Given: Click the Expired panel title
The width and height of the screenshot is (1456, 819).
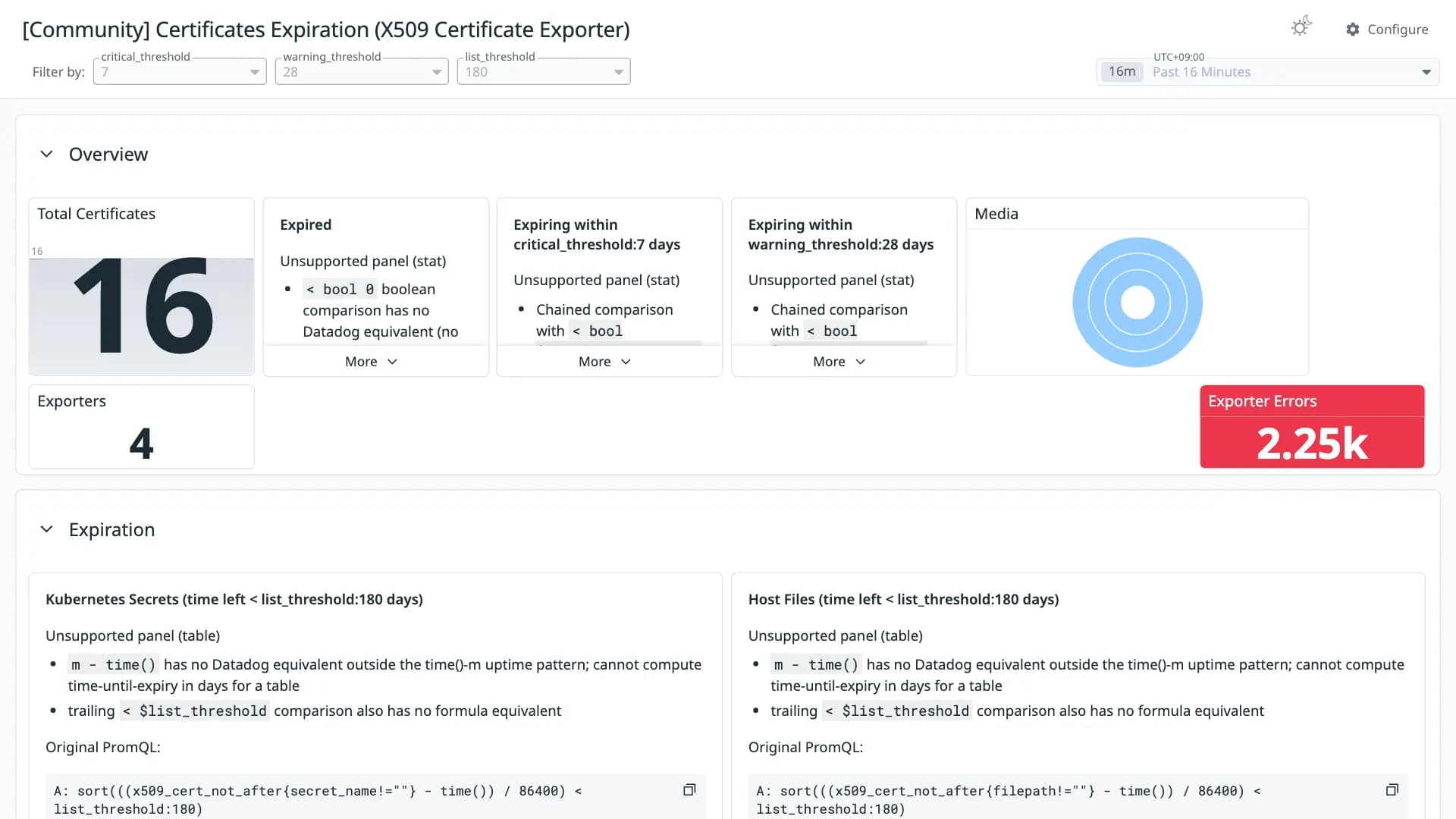Looking at the screenshot, I should tap(306, 224).
